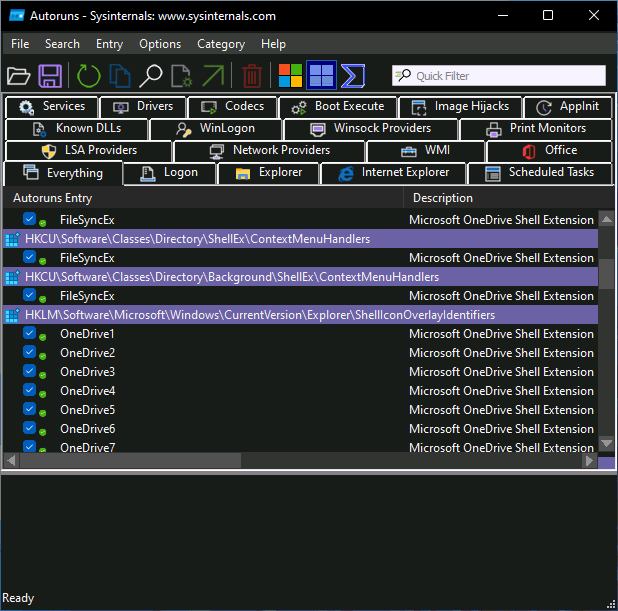Click the green status dot beside OneDrive1
The width and height of the screenshot is (618, 611).
tap(43, 337)
